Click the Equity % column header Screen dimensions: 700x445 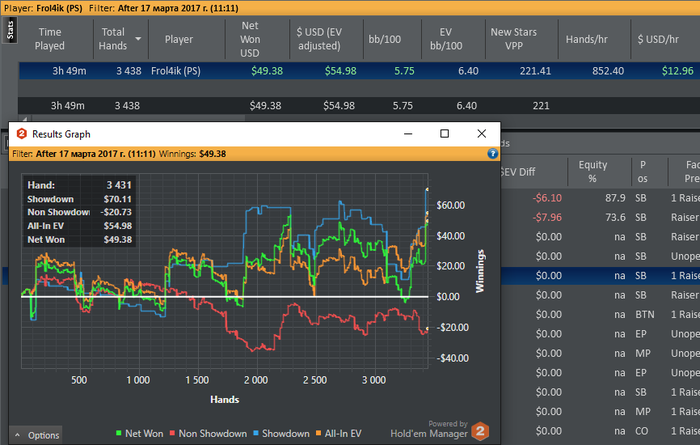(x=594, y=172)
